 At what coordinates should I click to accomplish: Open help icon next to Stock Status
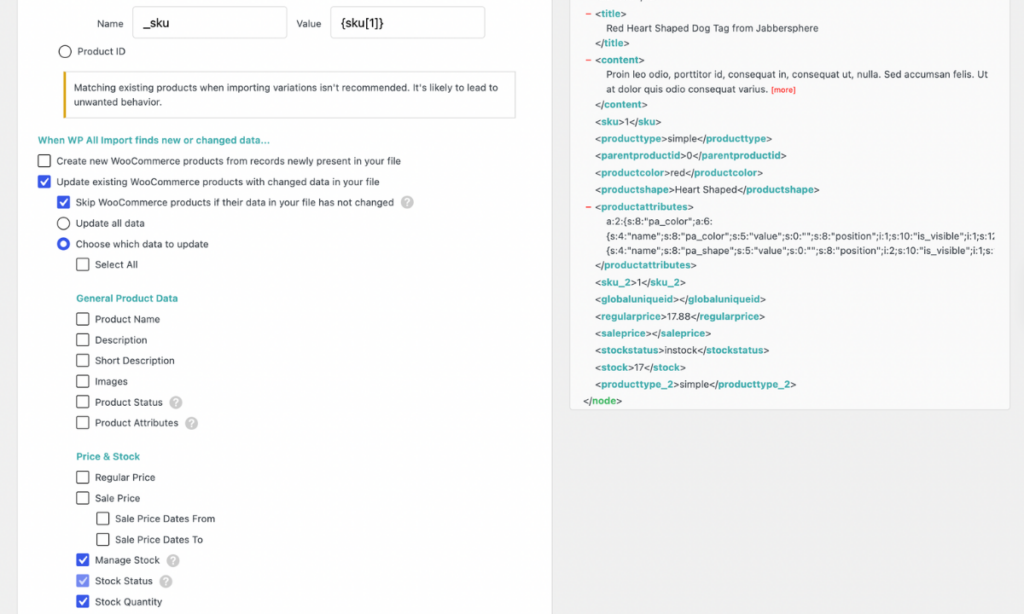tap(166, 581)
